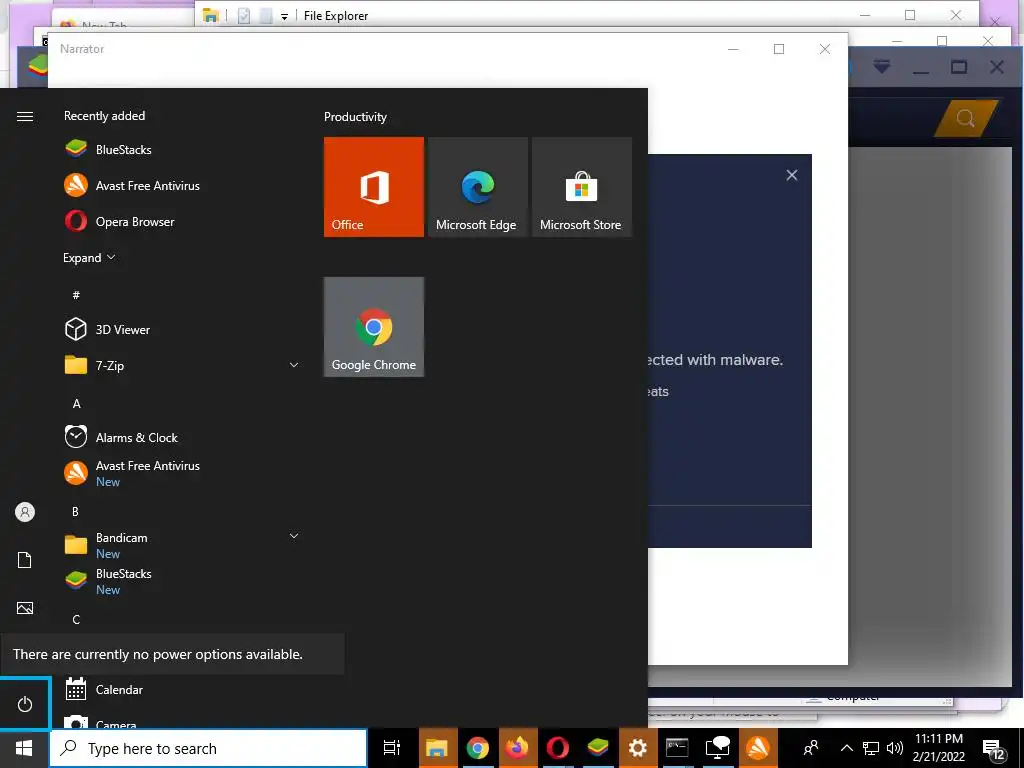Switch to Avast on the taskbar

point(758,748)
